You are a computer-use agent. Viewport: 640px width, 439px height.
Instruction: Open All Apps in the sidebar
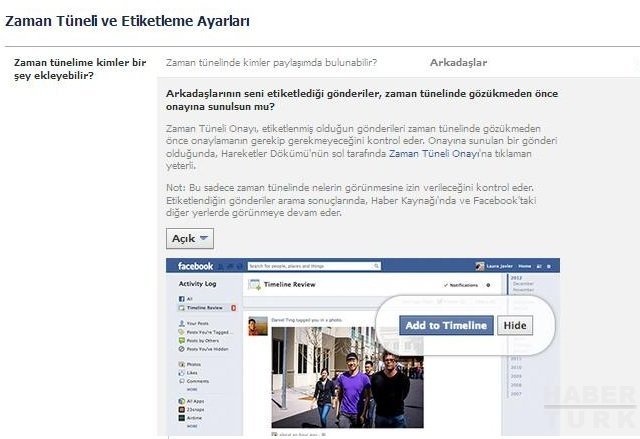195,401
